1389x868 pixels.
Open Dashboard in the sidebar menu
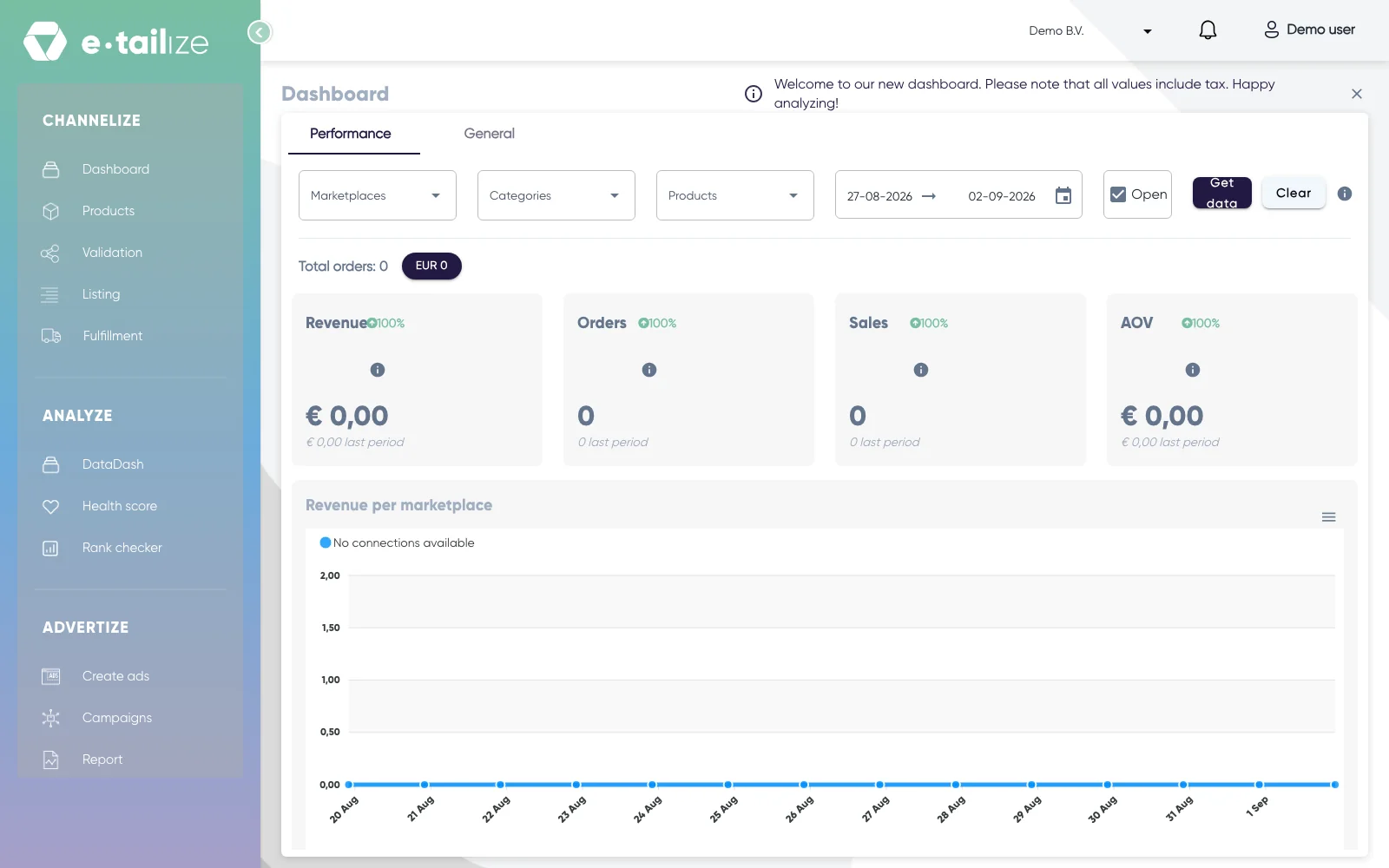pos(115,169)
